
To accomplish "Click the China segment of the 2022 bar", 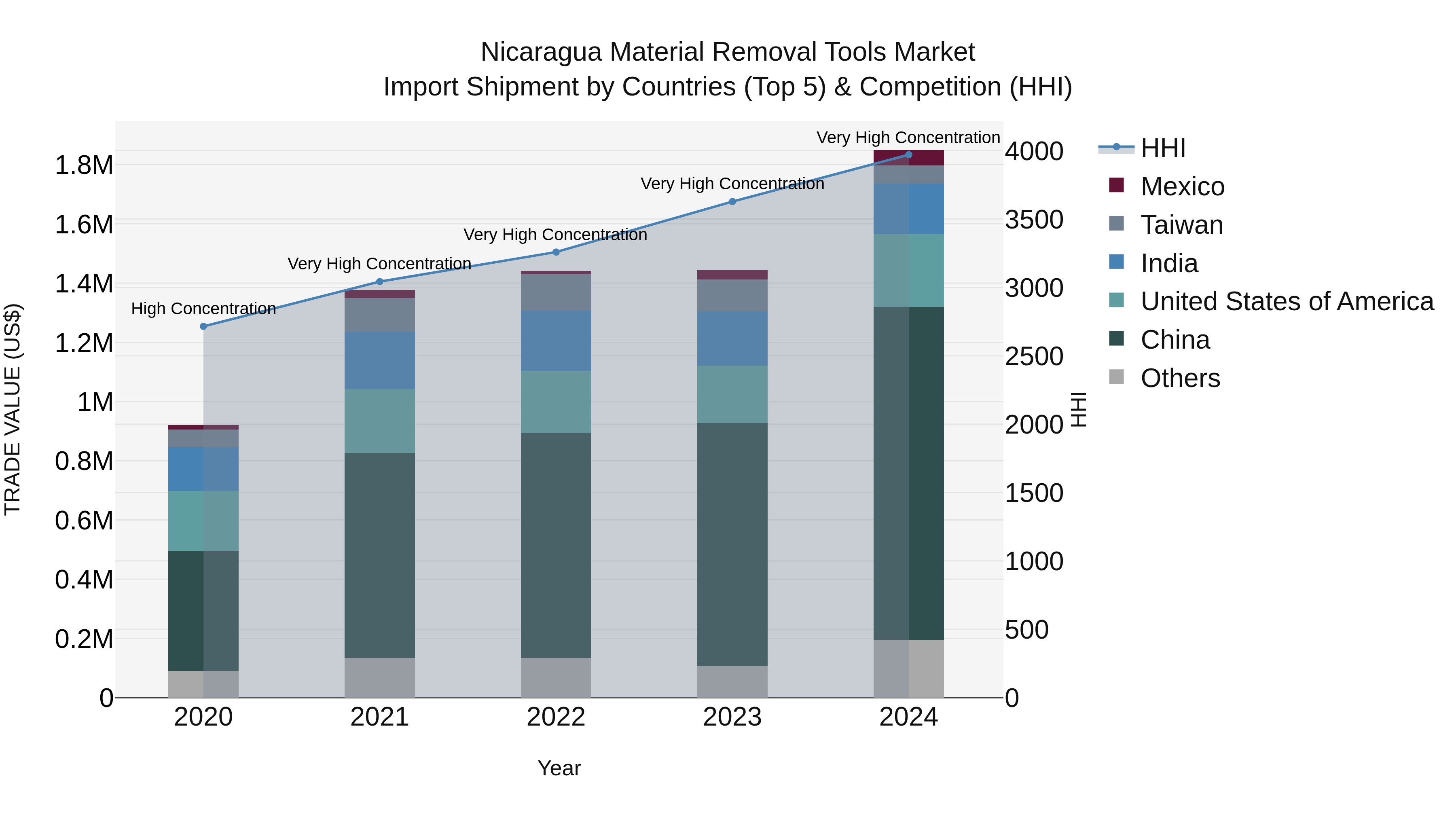I will tap(556, 546).
